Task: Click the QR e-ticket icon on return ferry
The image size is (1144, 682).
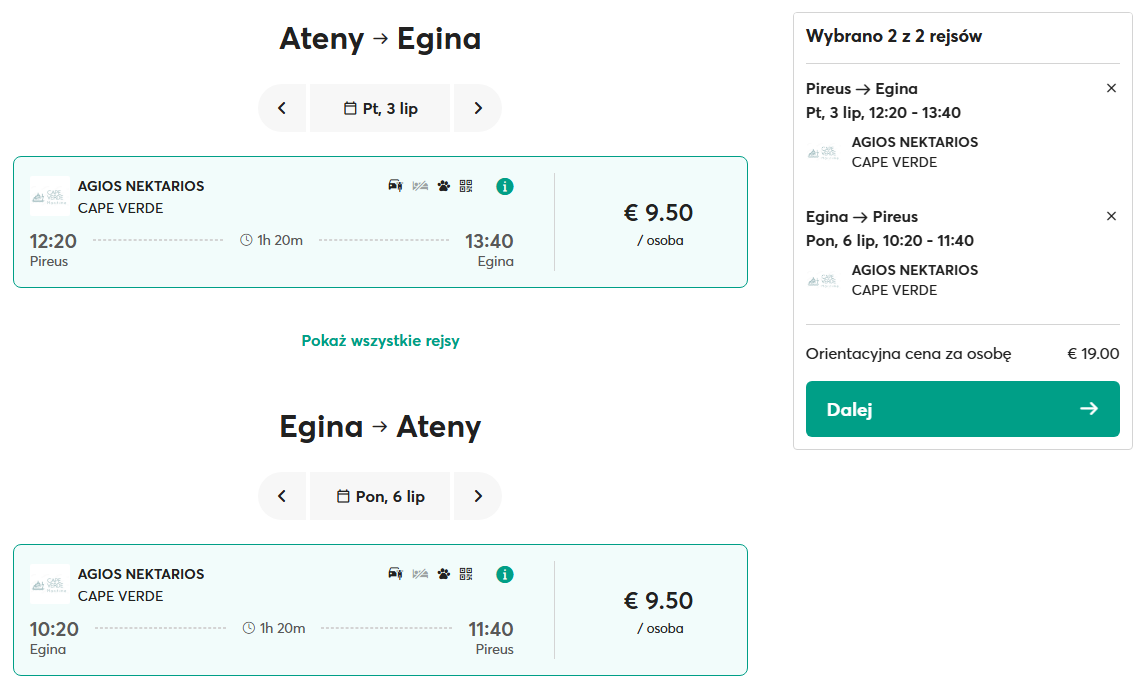Action: click(466, 574)
